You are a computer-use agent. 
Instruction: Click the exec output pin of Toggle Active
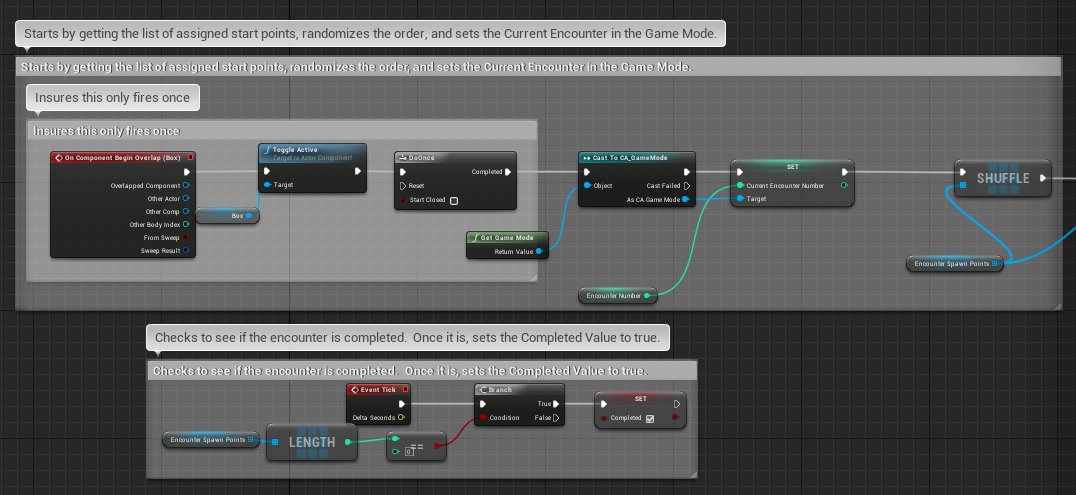358,171
